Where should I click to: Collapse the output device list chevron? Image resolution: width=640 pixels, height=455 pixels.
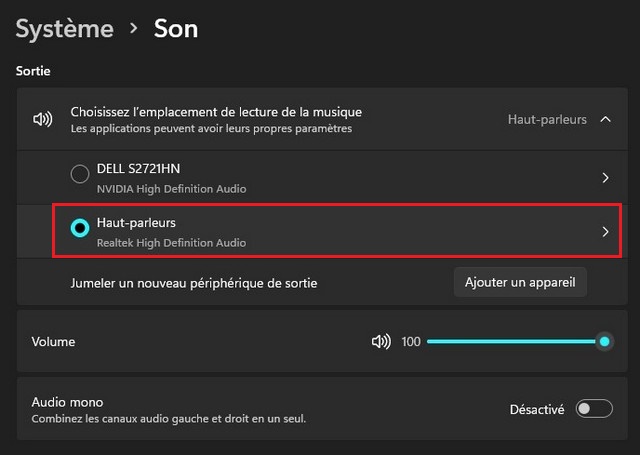coord(605,120)
